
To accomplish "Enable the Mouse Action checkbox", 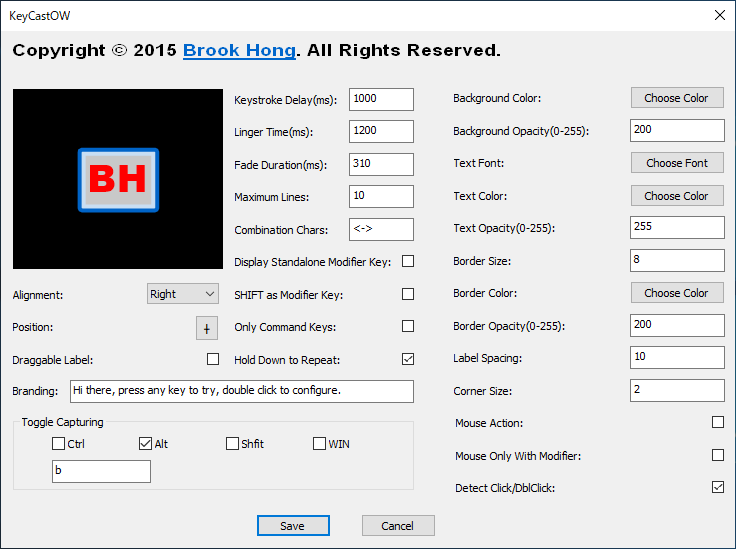I will click(x=718, y=422).
